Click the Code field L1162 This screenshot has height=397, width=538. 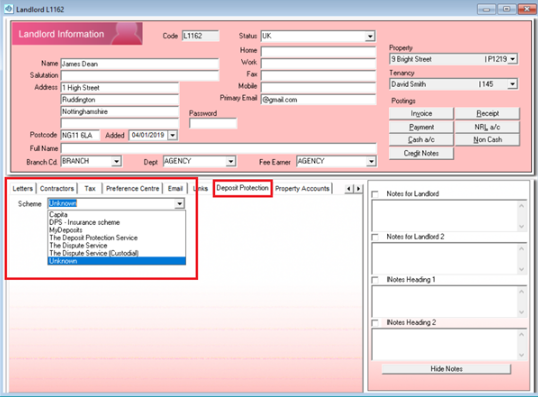200,36
